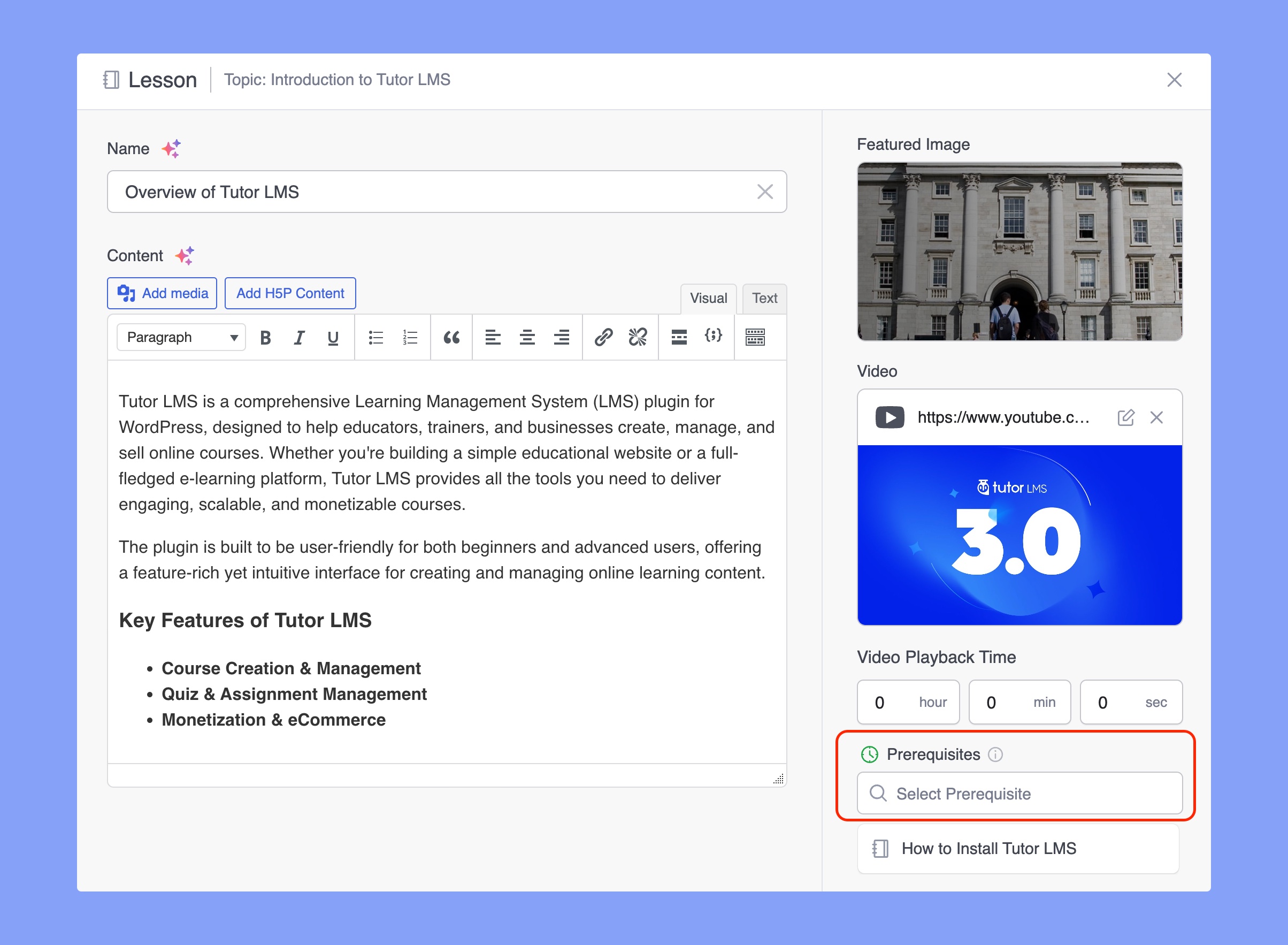Insert a bulleted list
1288x945 pixels.
375,338
